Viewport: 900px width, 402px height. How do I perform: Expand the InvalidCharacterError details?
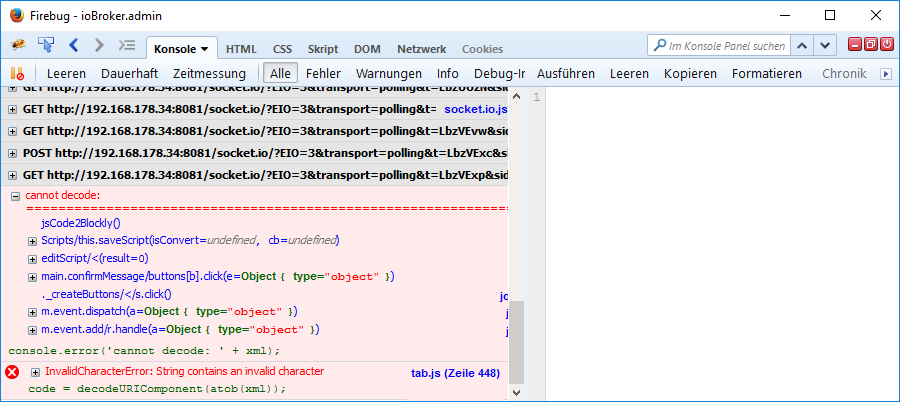36,372
